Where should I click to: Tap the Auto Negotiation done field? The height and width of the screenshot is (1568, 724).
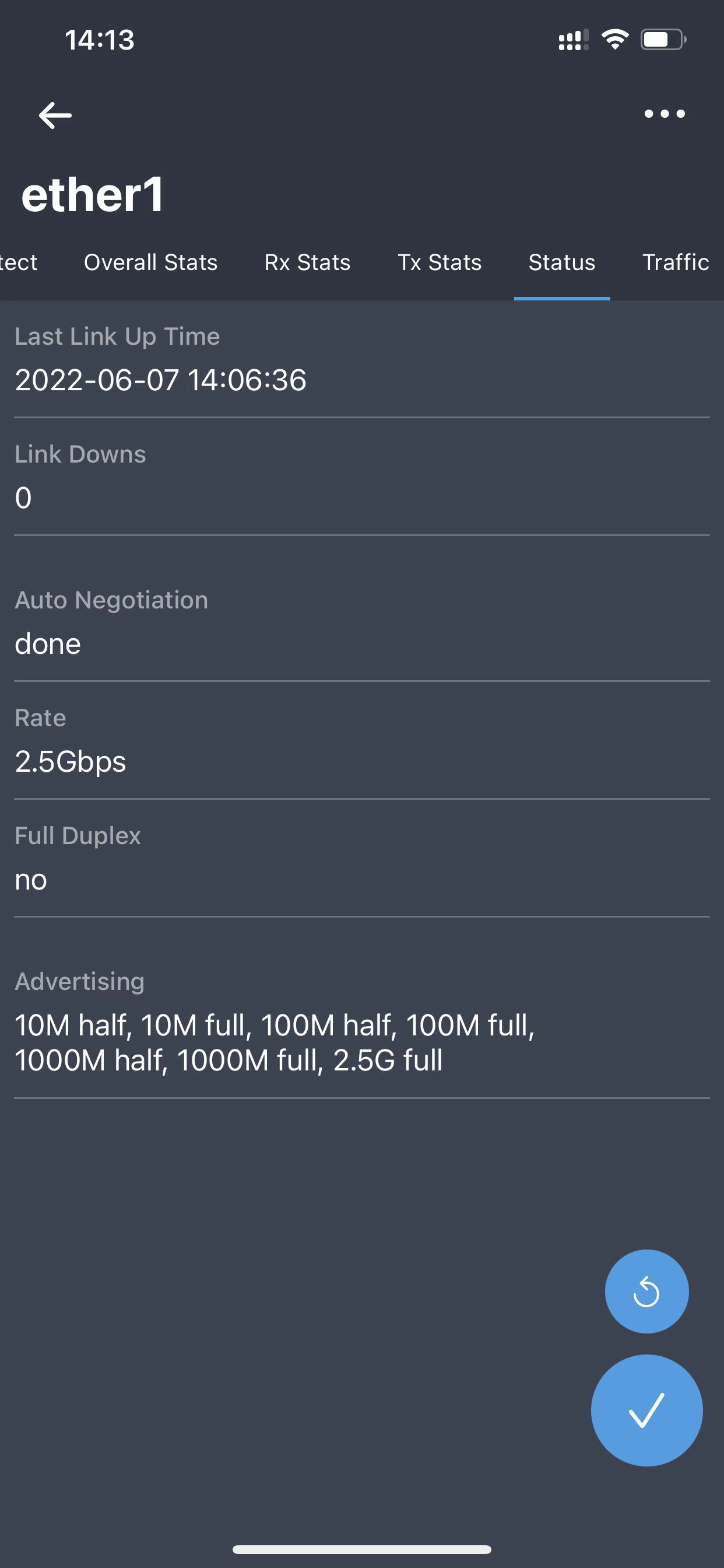point(48,644)
